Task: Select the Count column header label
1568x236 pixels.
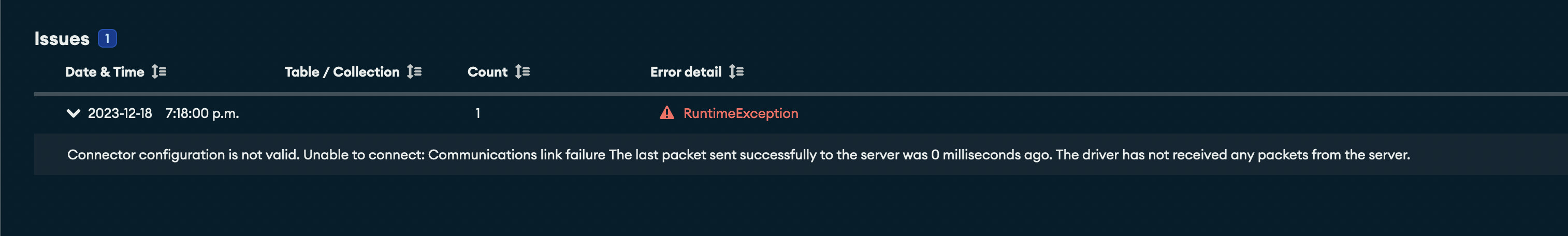Action: (487, 72)
